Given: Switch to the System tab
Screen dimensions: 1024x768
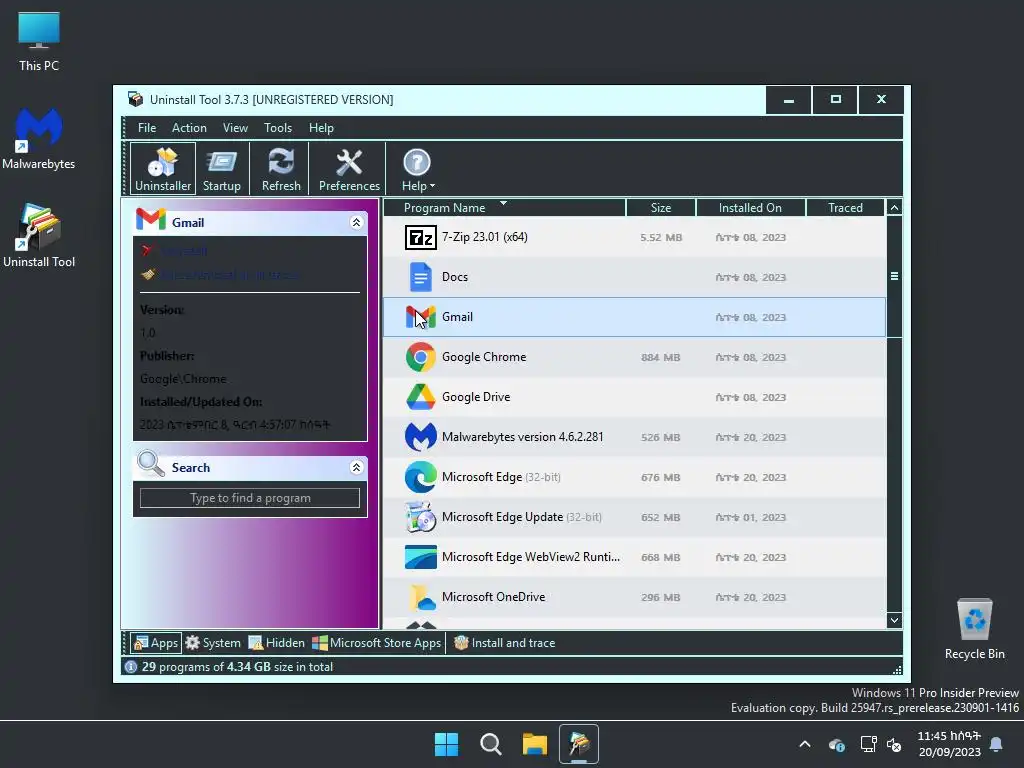Looking at the screenshot, I should 213,643.
